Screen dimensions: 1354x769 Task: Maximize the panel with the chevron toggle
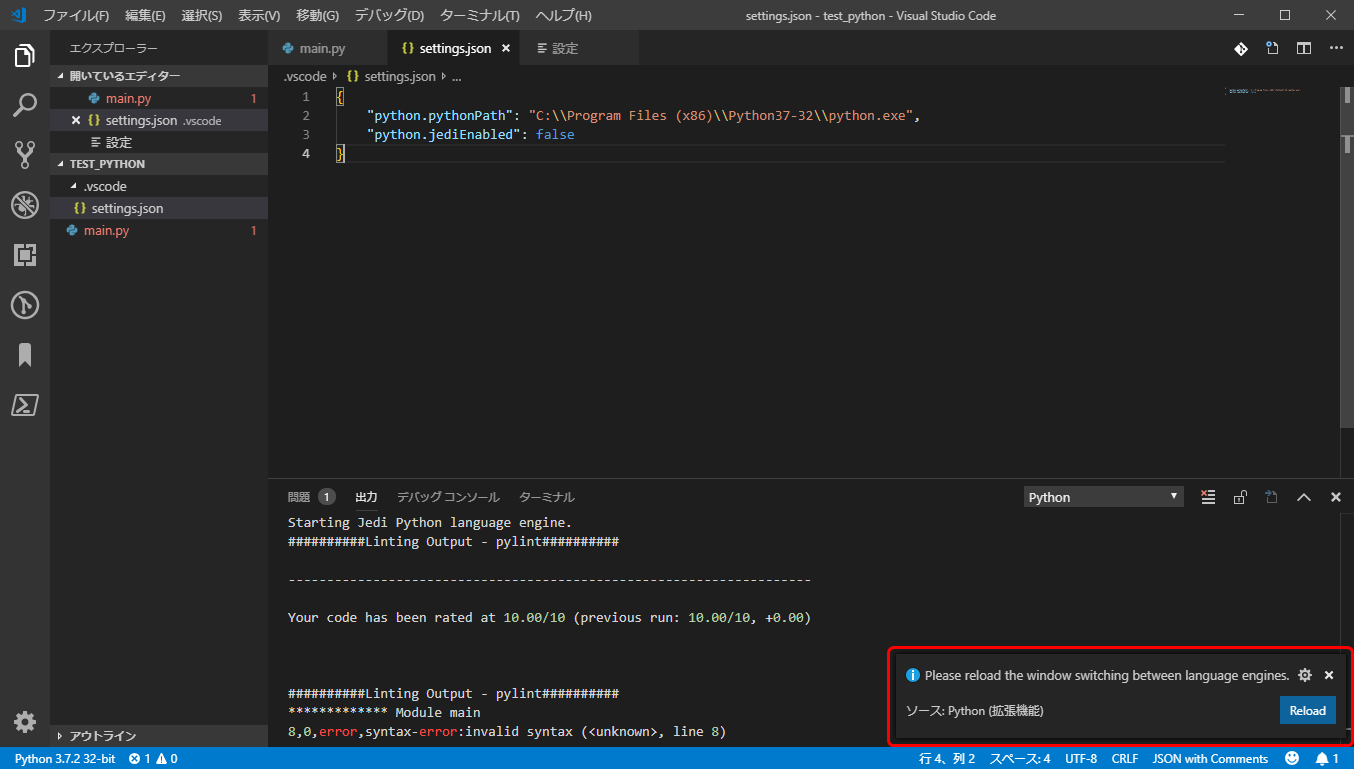1304,496
